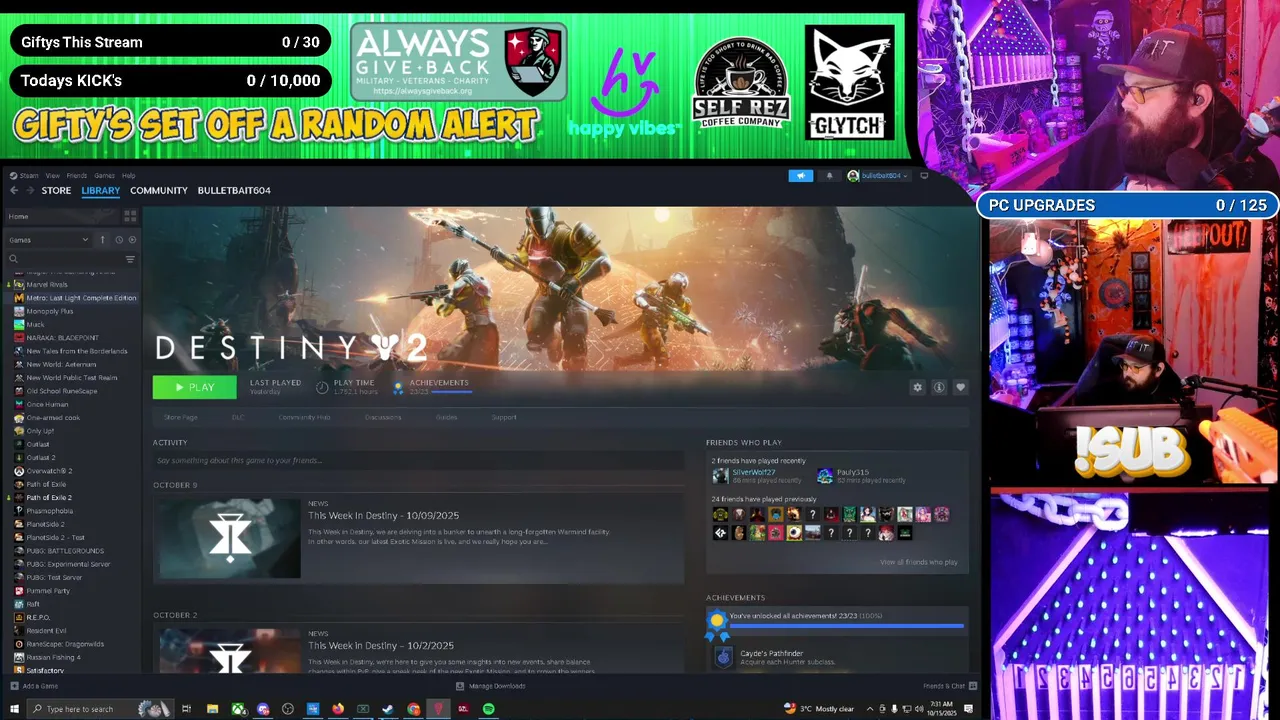
Task: Open the Destiny 2 DLC link
Action: point(238,417)
